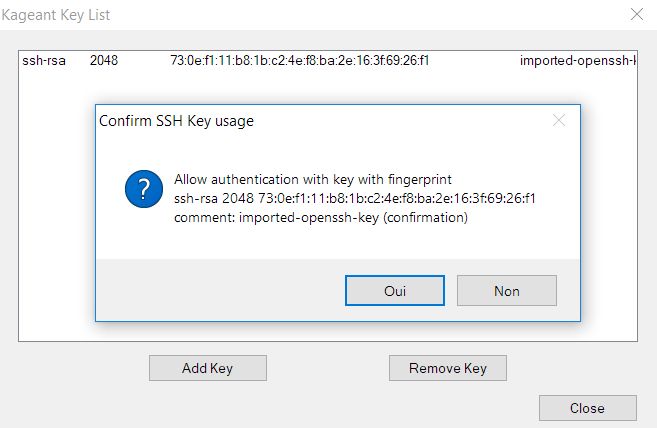Click the 'comment: imported-openssh-key (confirmation)' line
Image resolution: width=657 pixels, height=428 pixels.
pos(320,217)
